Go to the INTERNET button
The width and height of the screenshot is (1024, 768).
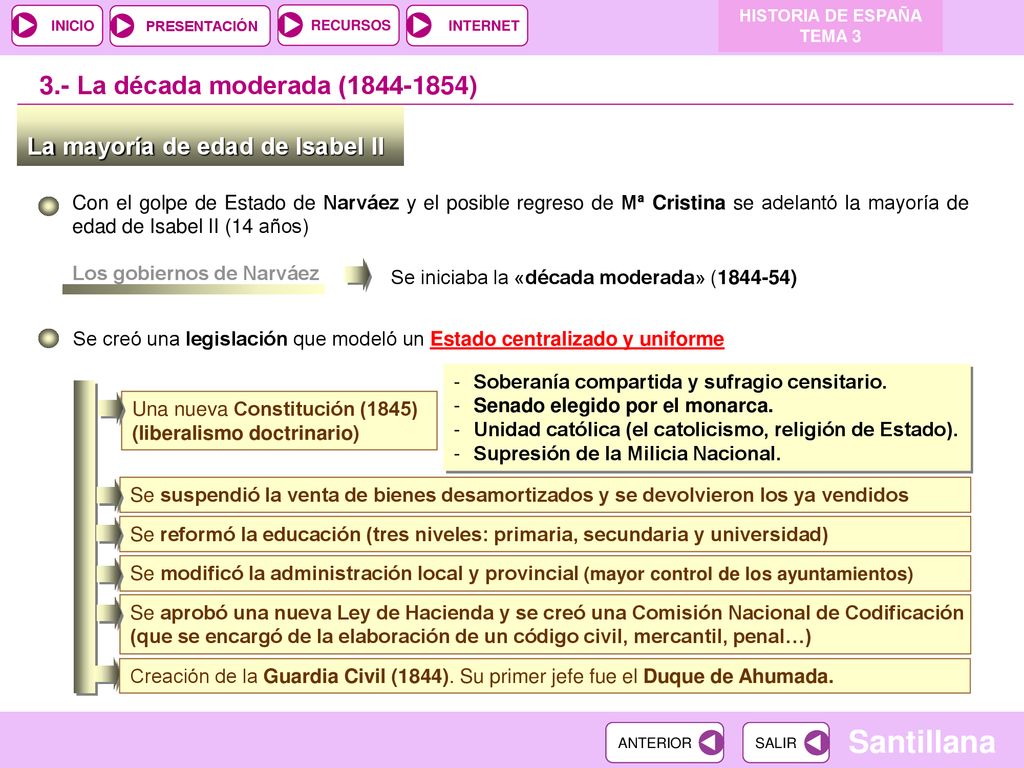tap(466, 25)
